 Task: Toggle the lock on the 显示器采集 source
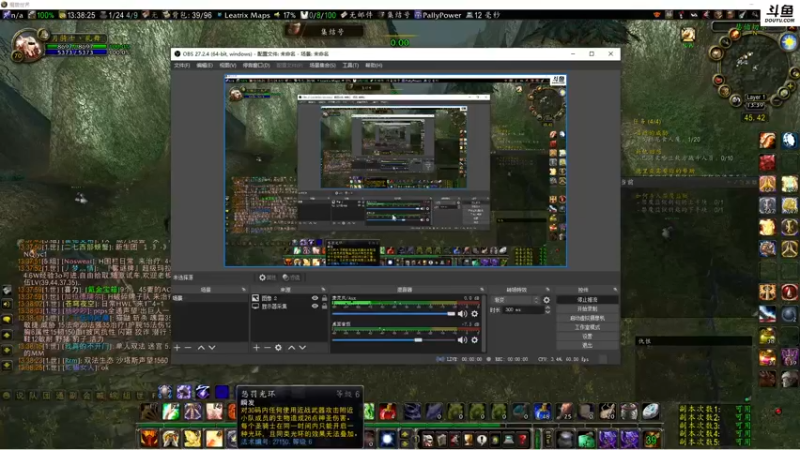(x=324, y=306)
